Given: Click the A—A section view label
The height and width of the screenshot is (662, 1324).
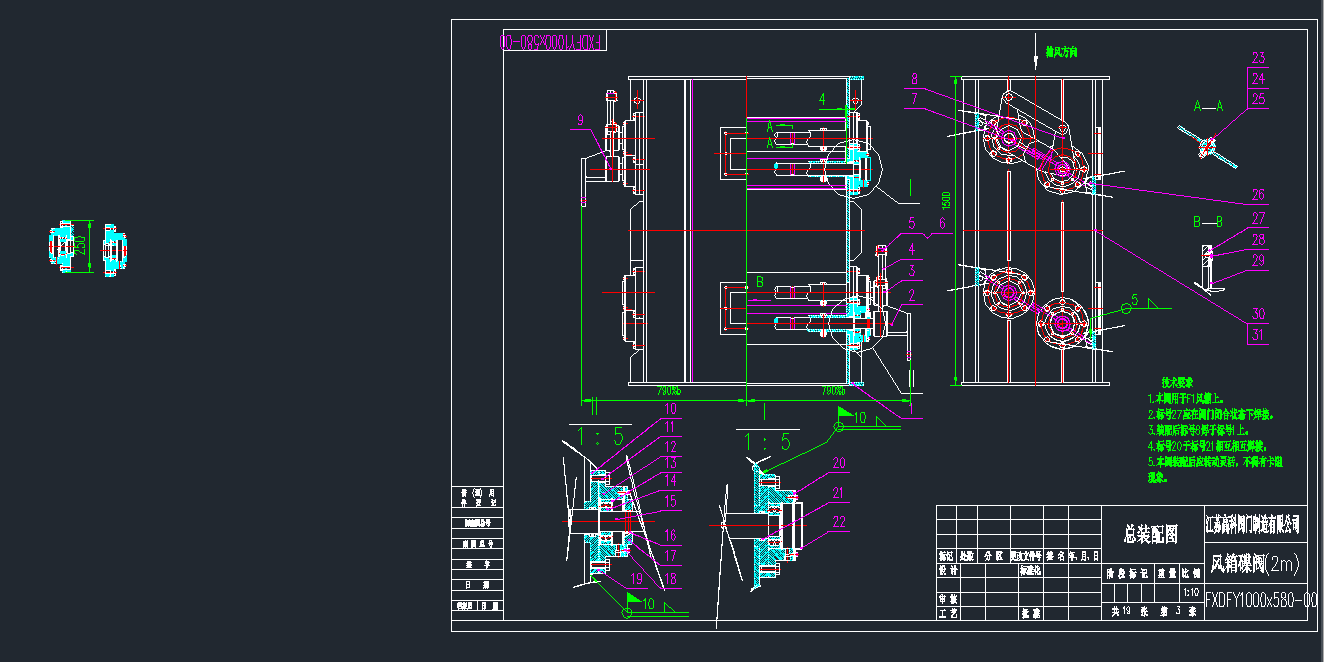Looking at the screenshot, I should [1209, 104].
